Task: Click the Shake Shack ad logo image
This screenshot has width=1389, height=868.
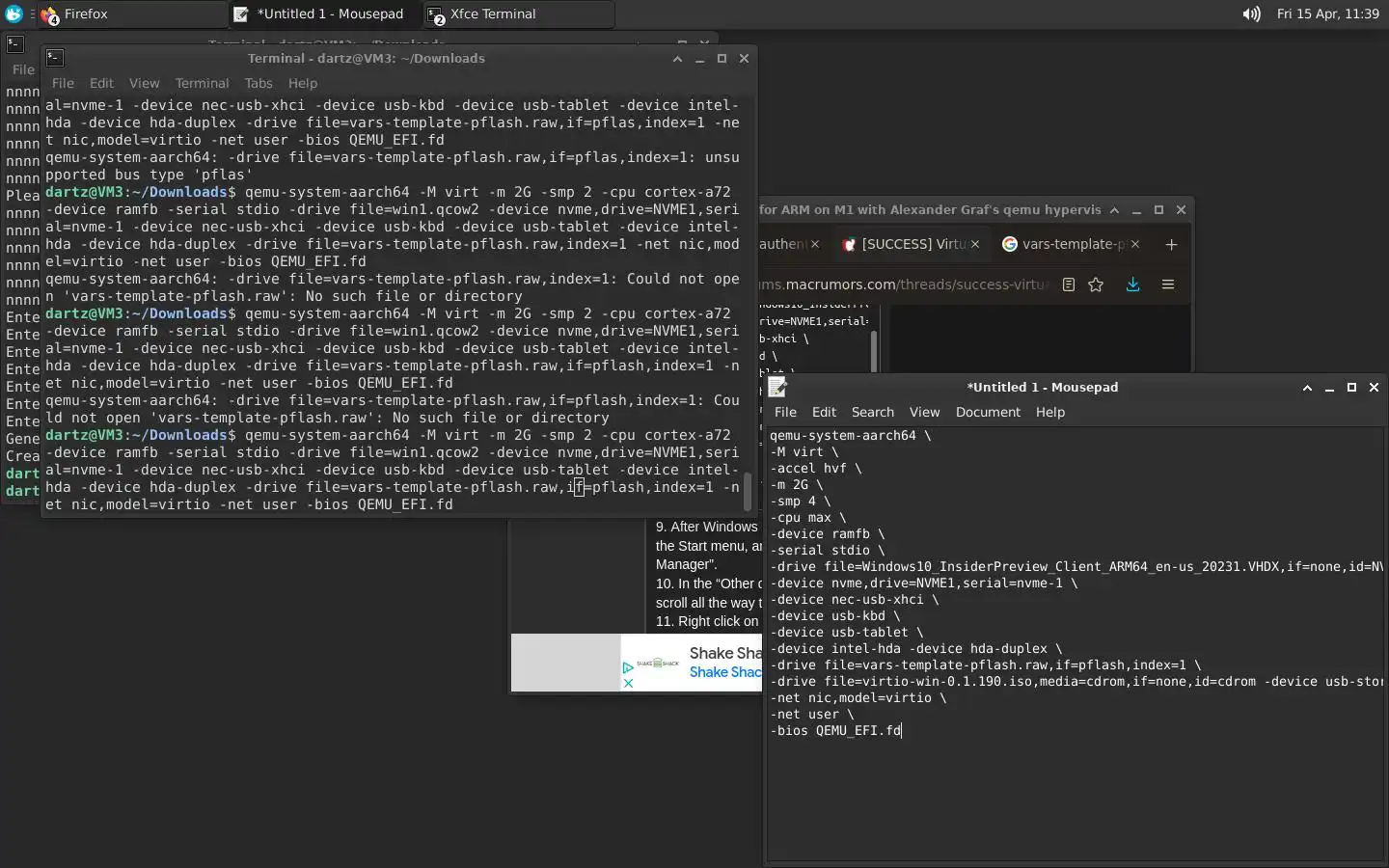Action: [659, 663]
